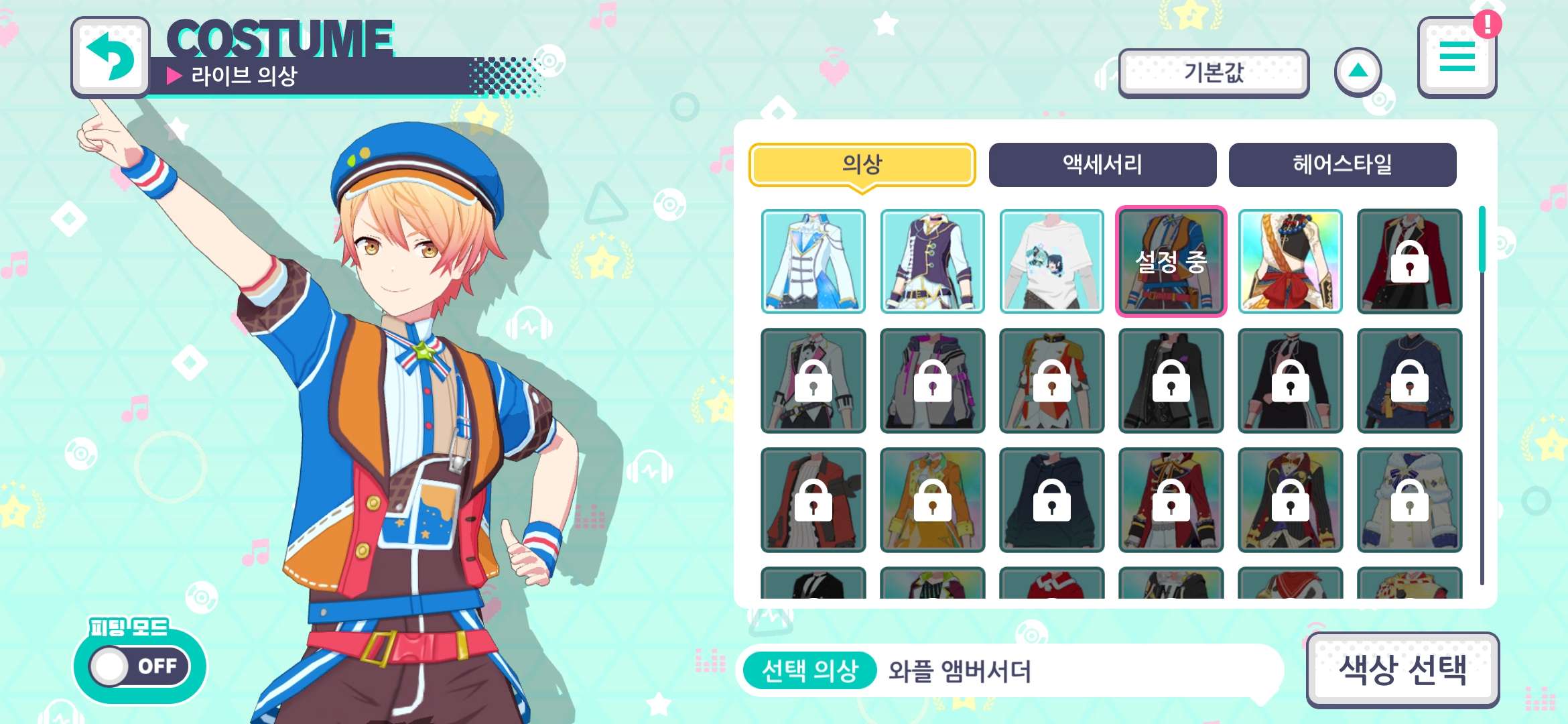Toggle the 피팅 모드 OFF switch
The width and height of the screenshot is (1568, 724).
(x=140, y=666)
